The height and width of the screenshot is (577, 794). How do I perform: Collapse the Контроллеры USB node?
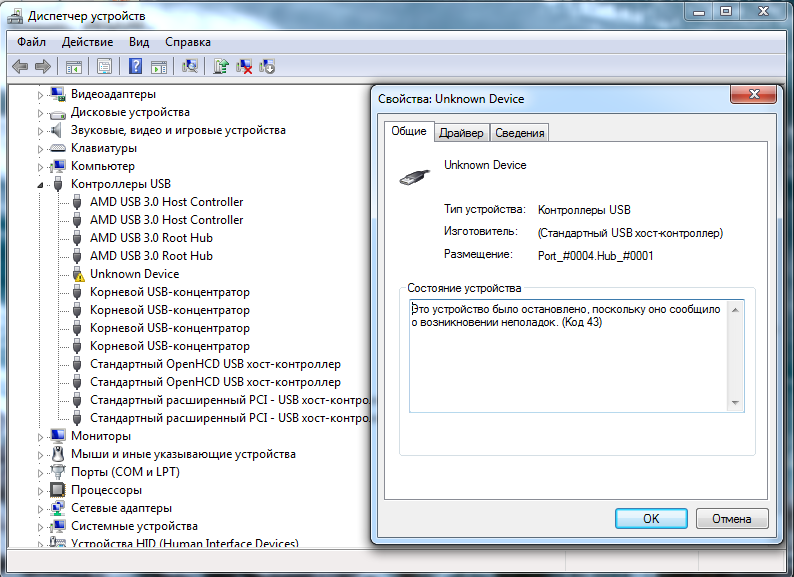click(x=40, y=185)
